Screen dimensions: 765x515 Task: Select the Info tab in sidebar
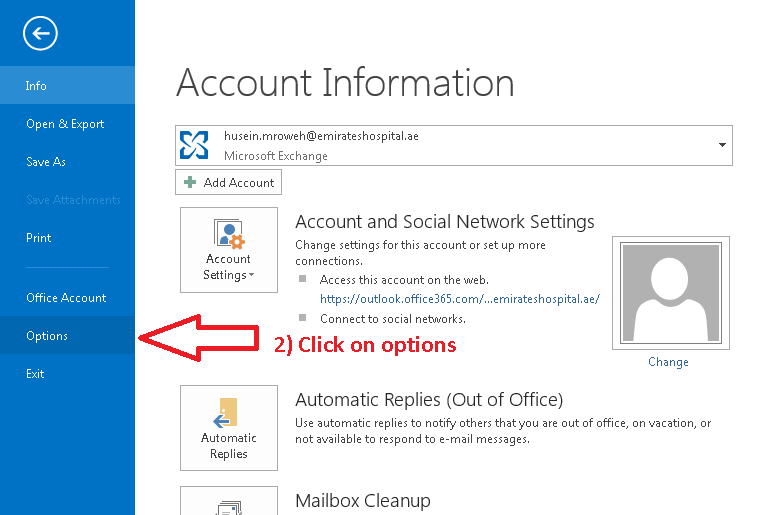(67, 85)
